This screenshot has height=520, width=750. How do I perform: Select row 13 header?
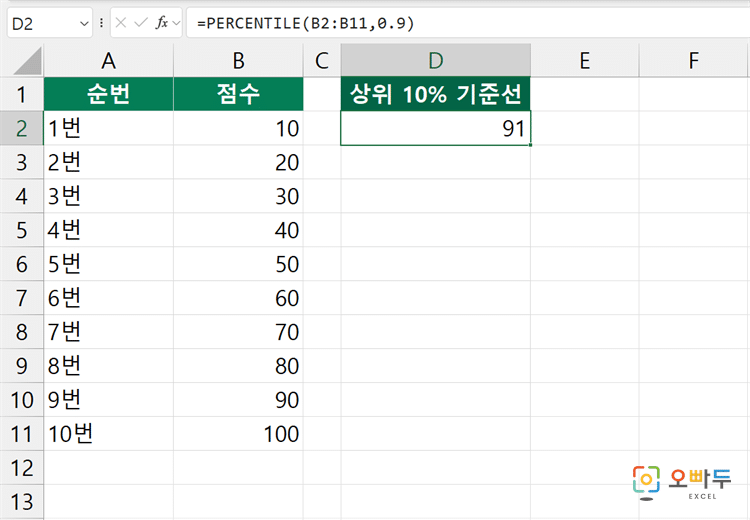[x=22, y=502]
